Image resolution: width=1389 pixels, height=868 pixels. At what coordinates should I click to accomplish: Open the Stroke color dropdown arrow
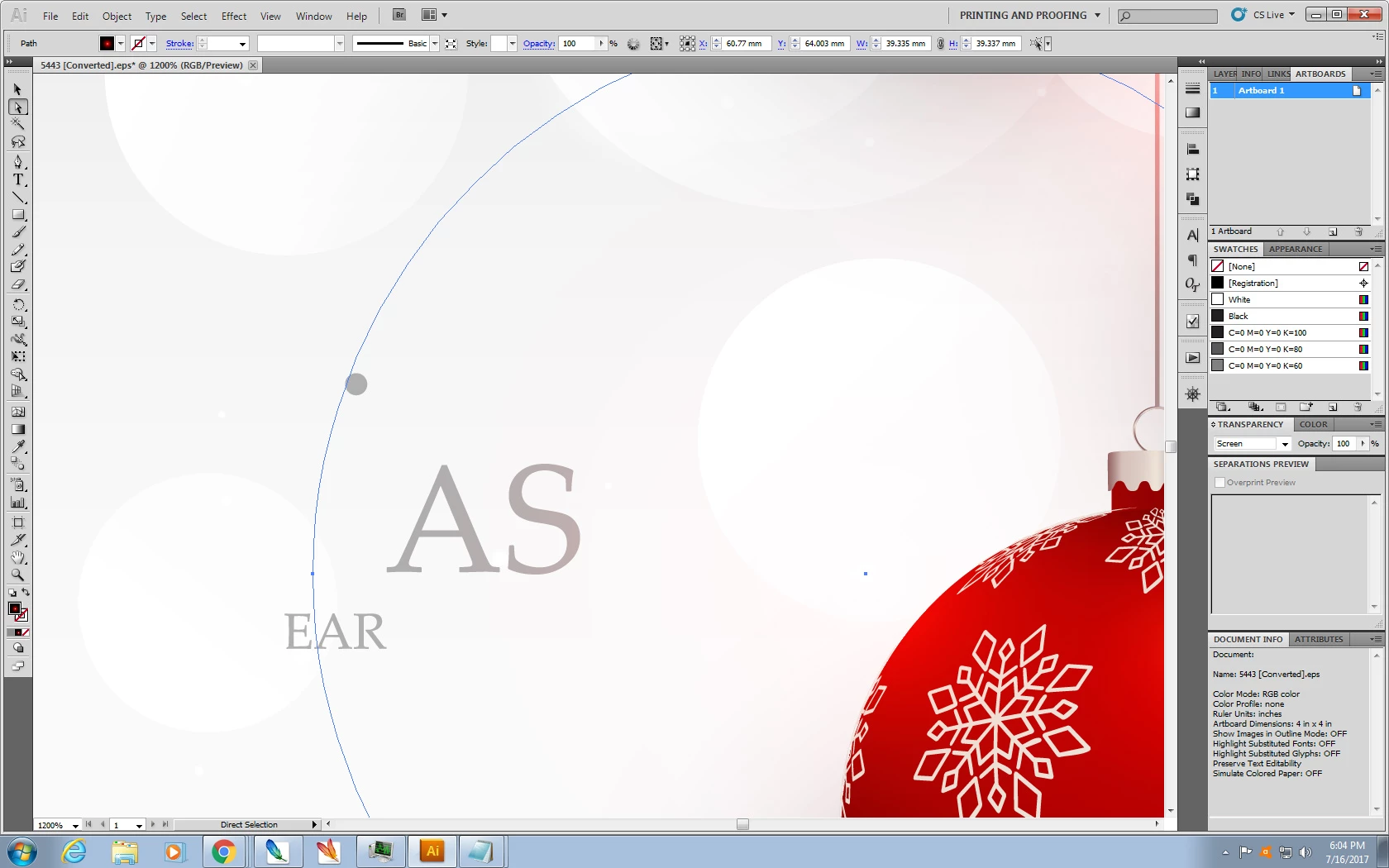click(x=152, y=44)
